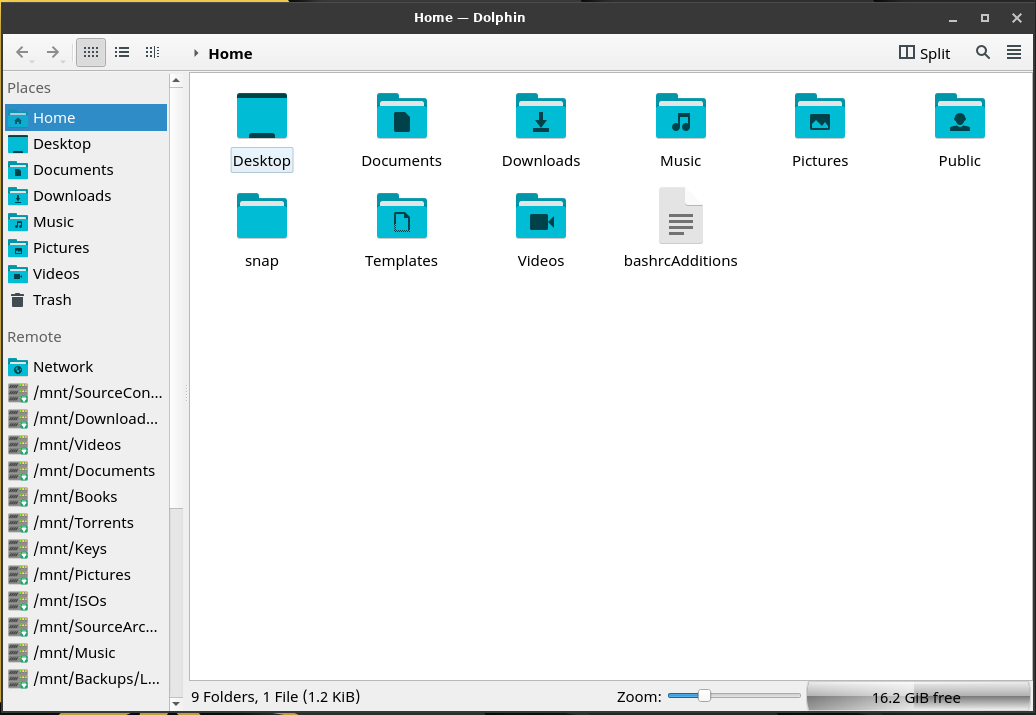Image resolution: width=1036 pixels, height=715 pixels.
Task: Click the Back navigation arrow
Action: (22, 52)
